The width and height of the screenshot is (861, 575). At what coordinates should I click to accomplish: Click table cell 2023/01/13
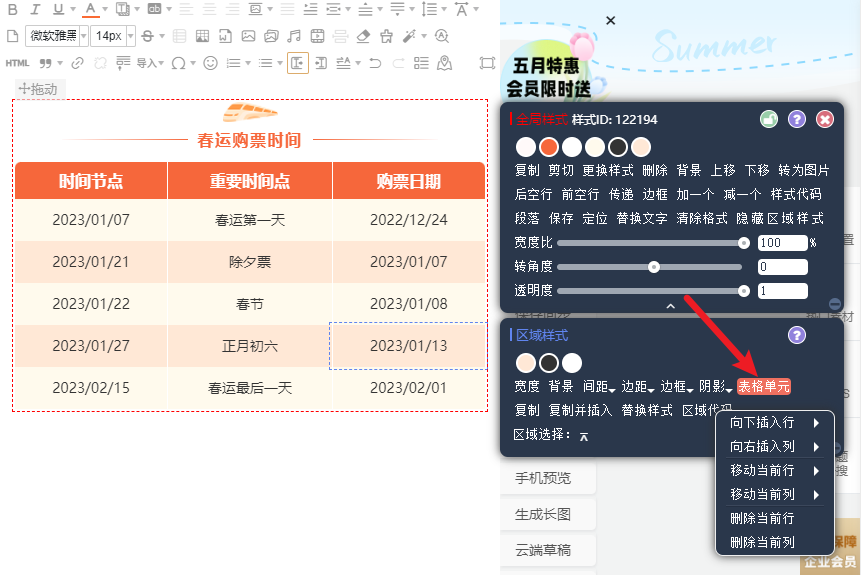point(409,346)
